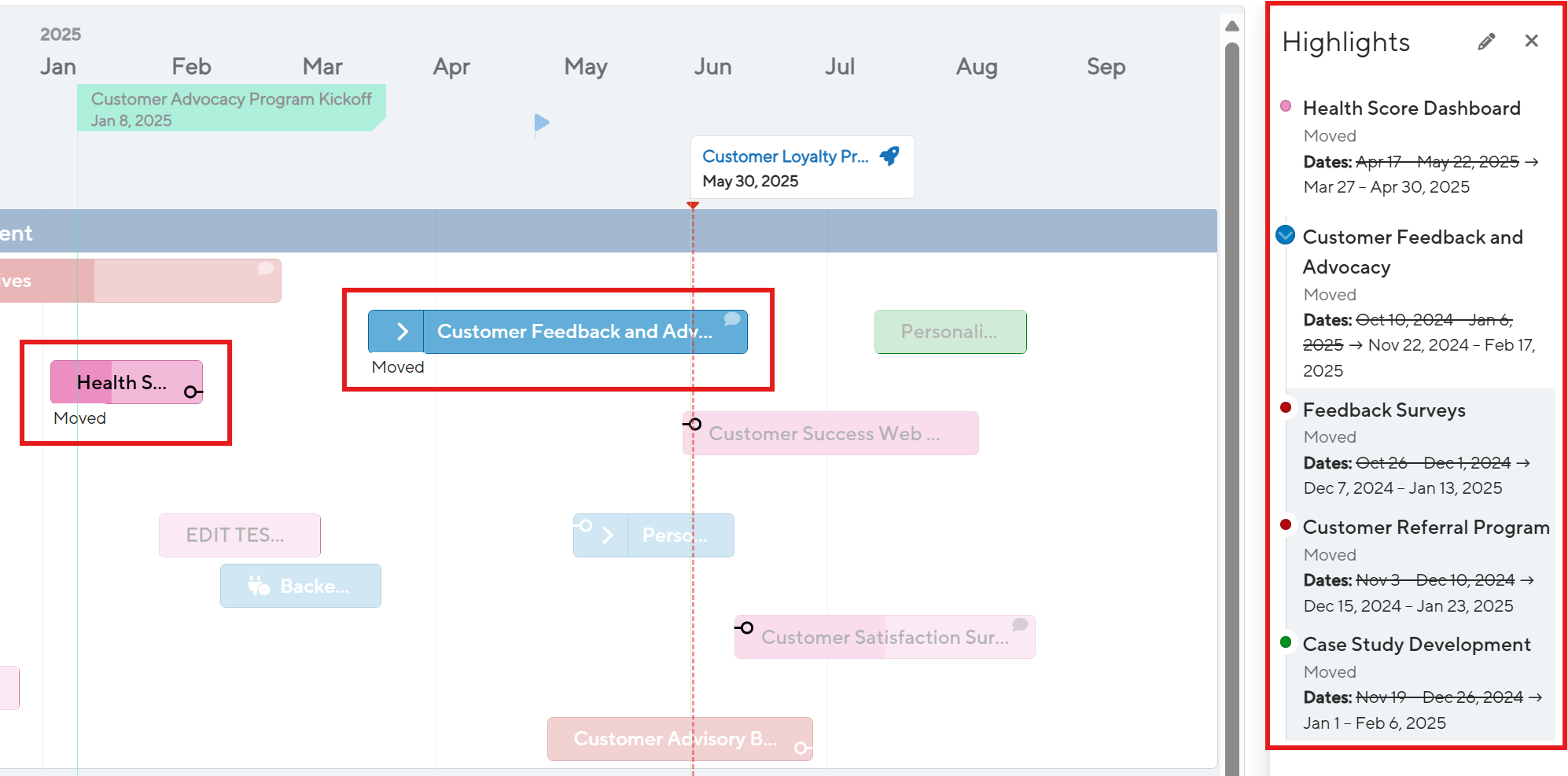Click the vertical scrollbar on the timeline
This screenshot has width=1568, height=776.
click(1229, 393)
